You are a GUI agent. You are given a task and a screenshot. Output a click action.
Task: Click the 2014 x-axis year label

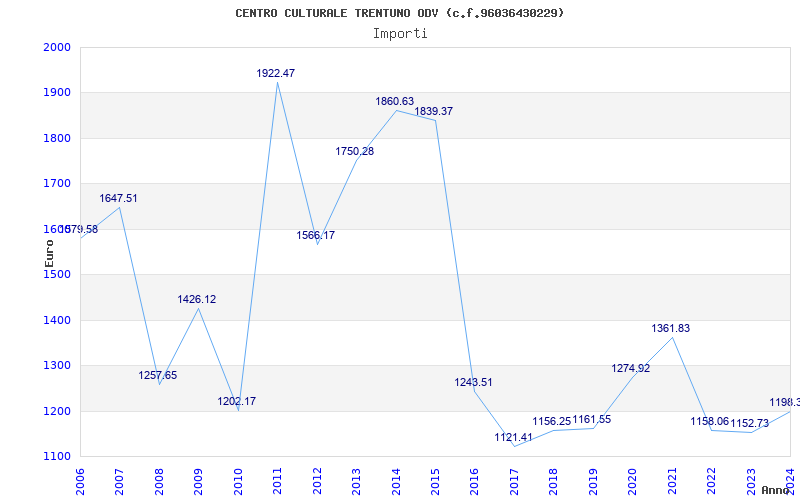coord(396,482)
